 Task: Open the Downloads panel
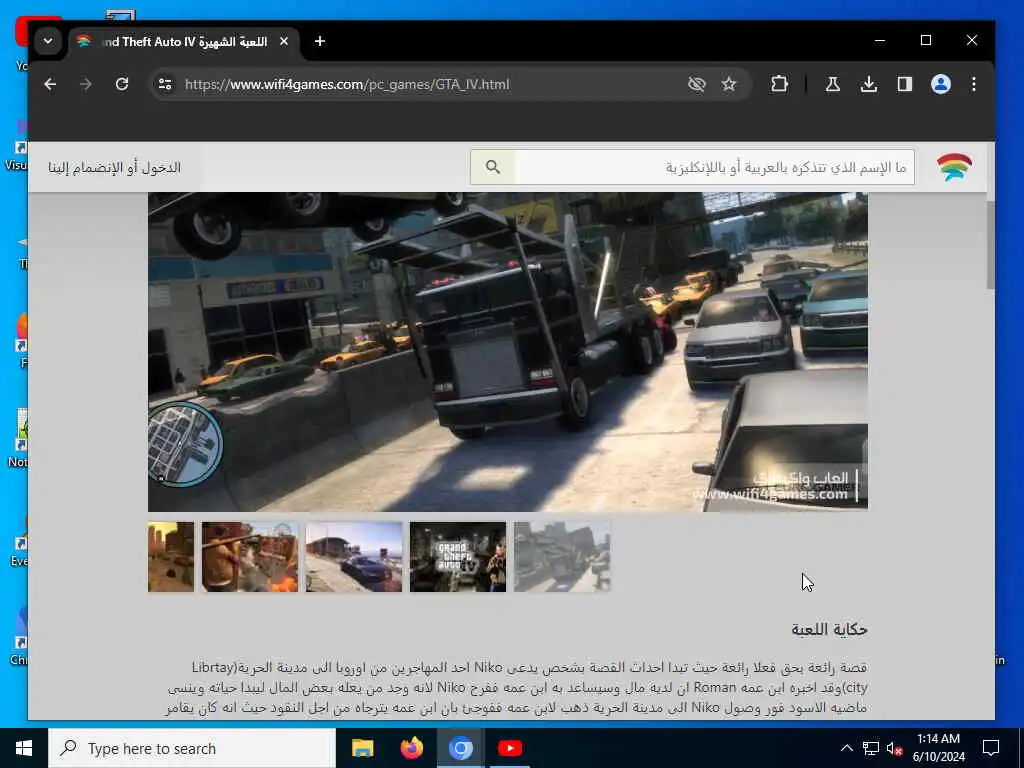tap(869, 84)
